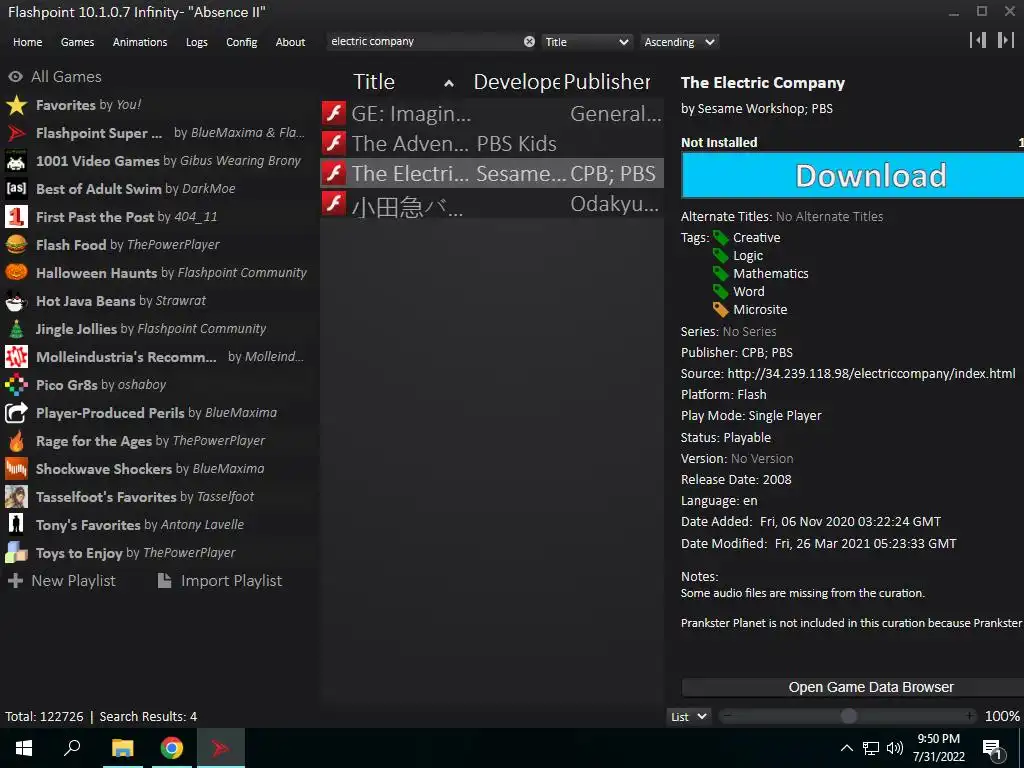Click the Halloween Haunts pumpkin icon
This screenshot has height=768, width=1024.
click(16, 273)
